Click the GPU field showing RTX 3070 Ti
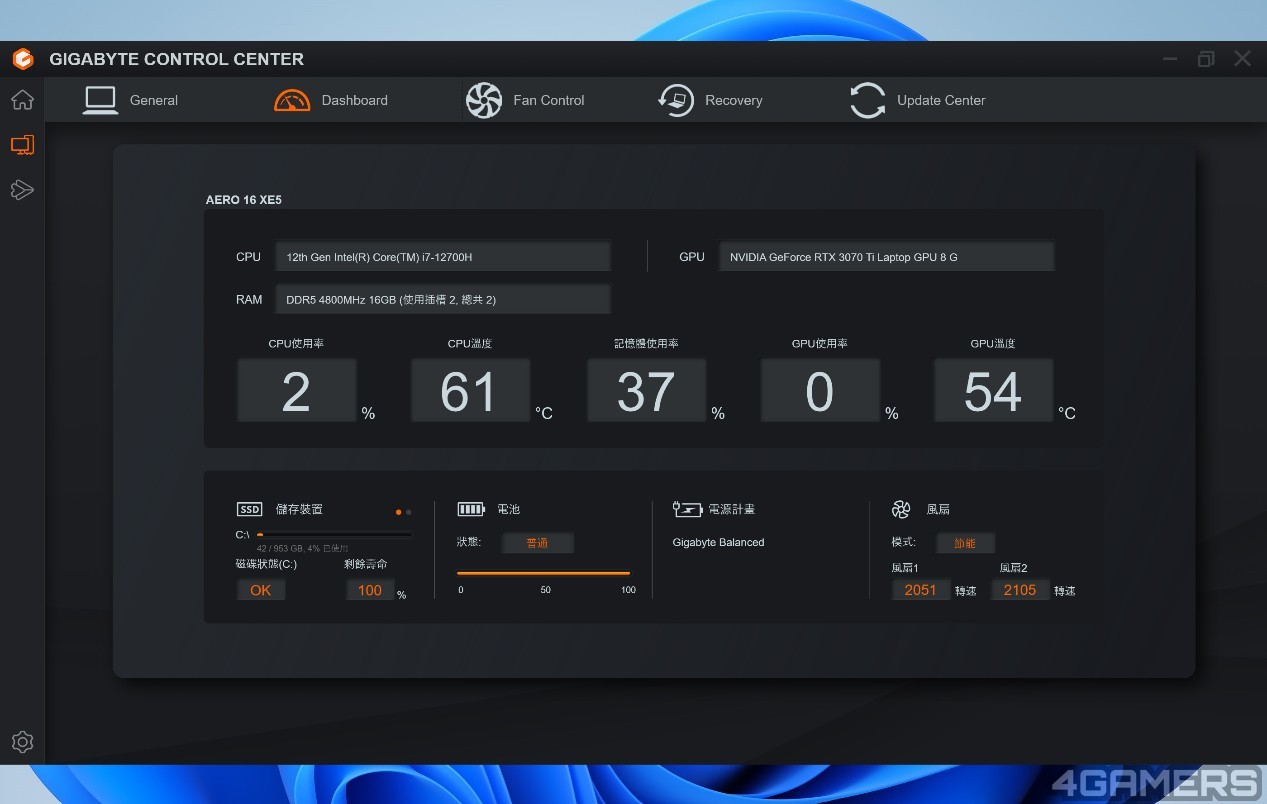1267x804 pixels. (x=886, y=257)
